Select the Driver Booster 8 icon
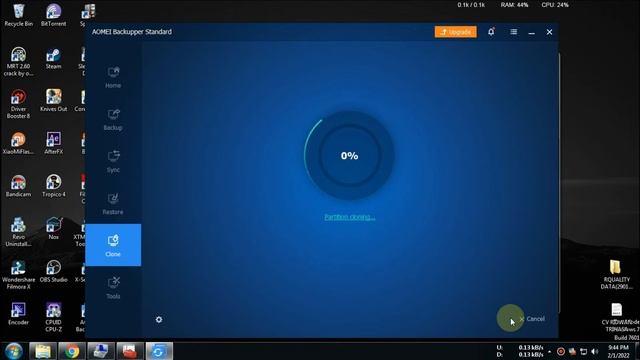 [x=18, y=104]
